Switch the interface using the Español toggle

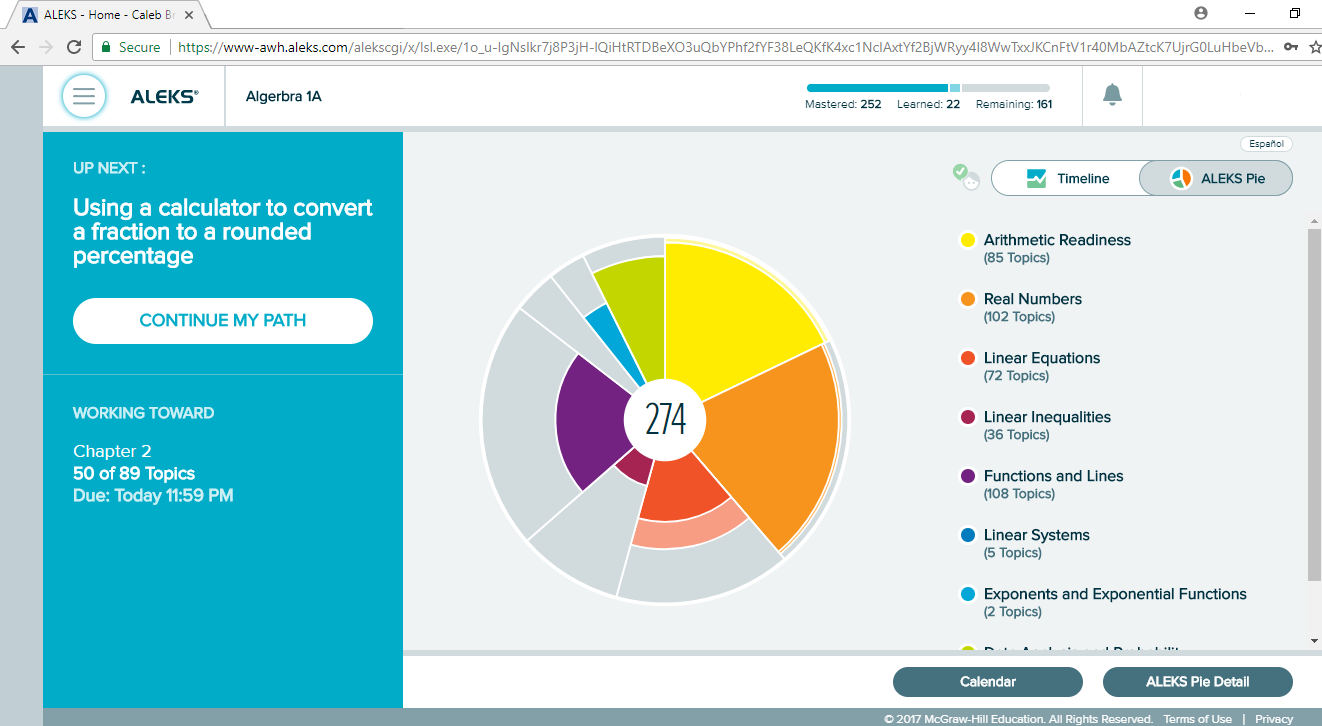[x=1266, y=143]
